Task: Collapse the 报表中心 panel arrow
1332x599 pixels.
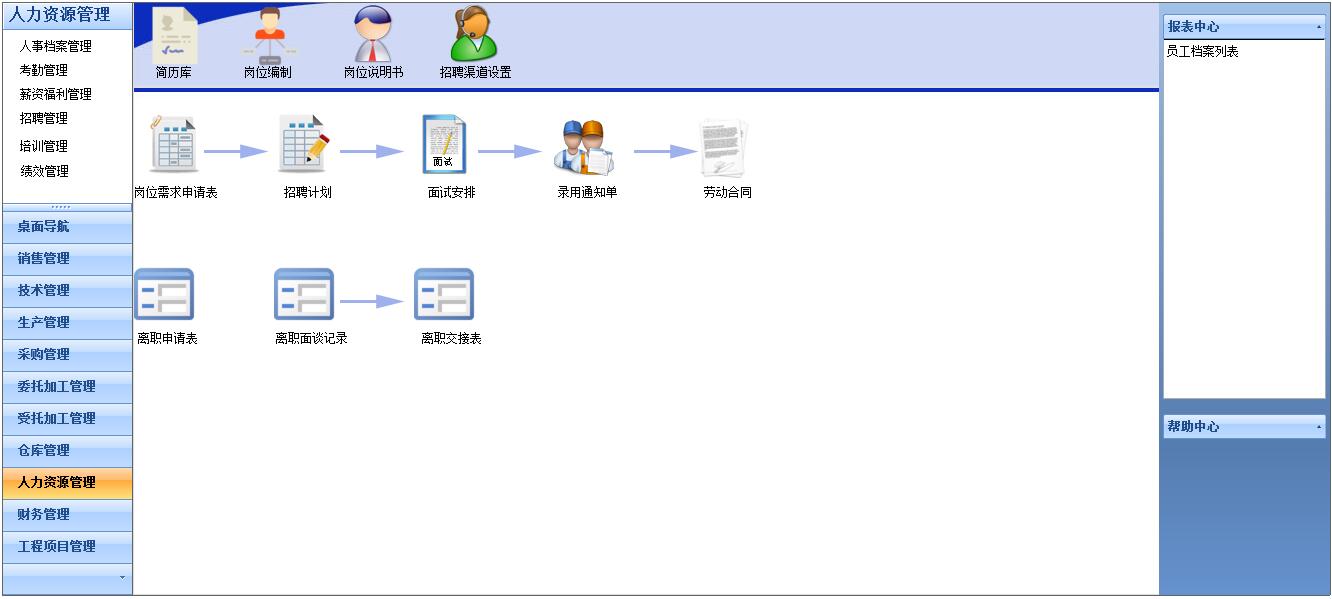Action: pyautogui.click(x=1318, y=27)
